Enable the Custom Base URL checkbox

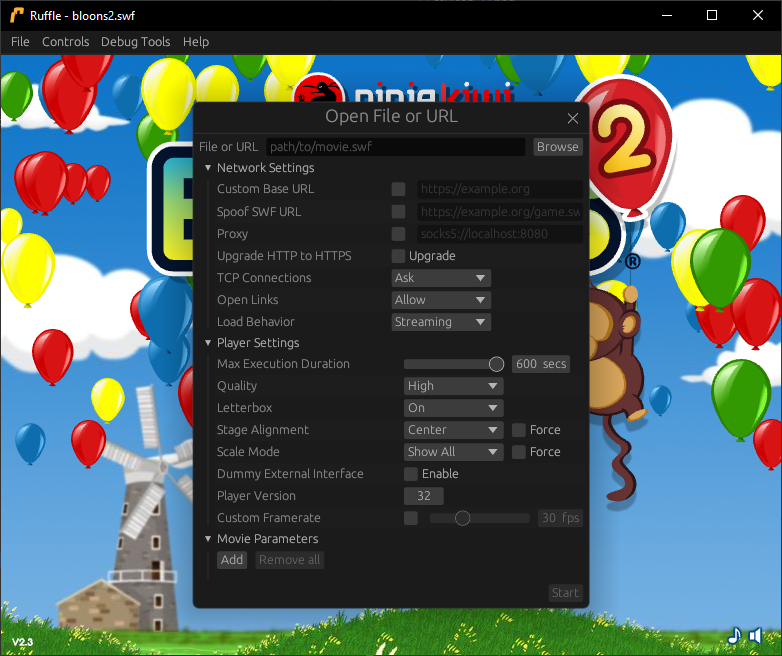tap(398, 189)
